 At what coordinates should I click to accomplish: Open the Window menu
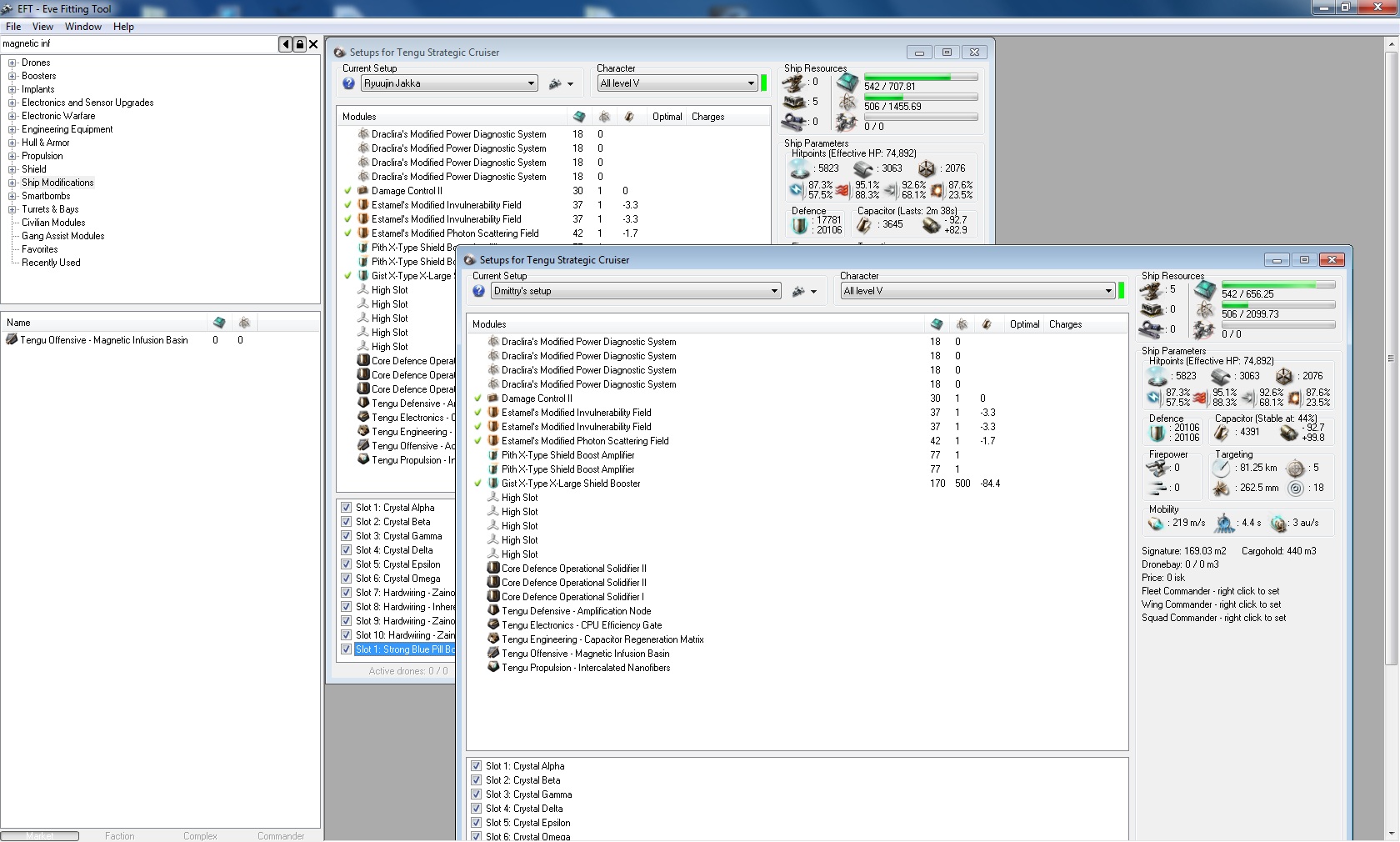point(83,27)
